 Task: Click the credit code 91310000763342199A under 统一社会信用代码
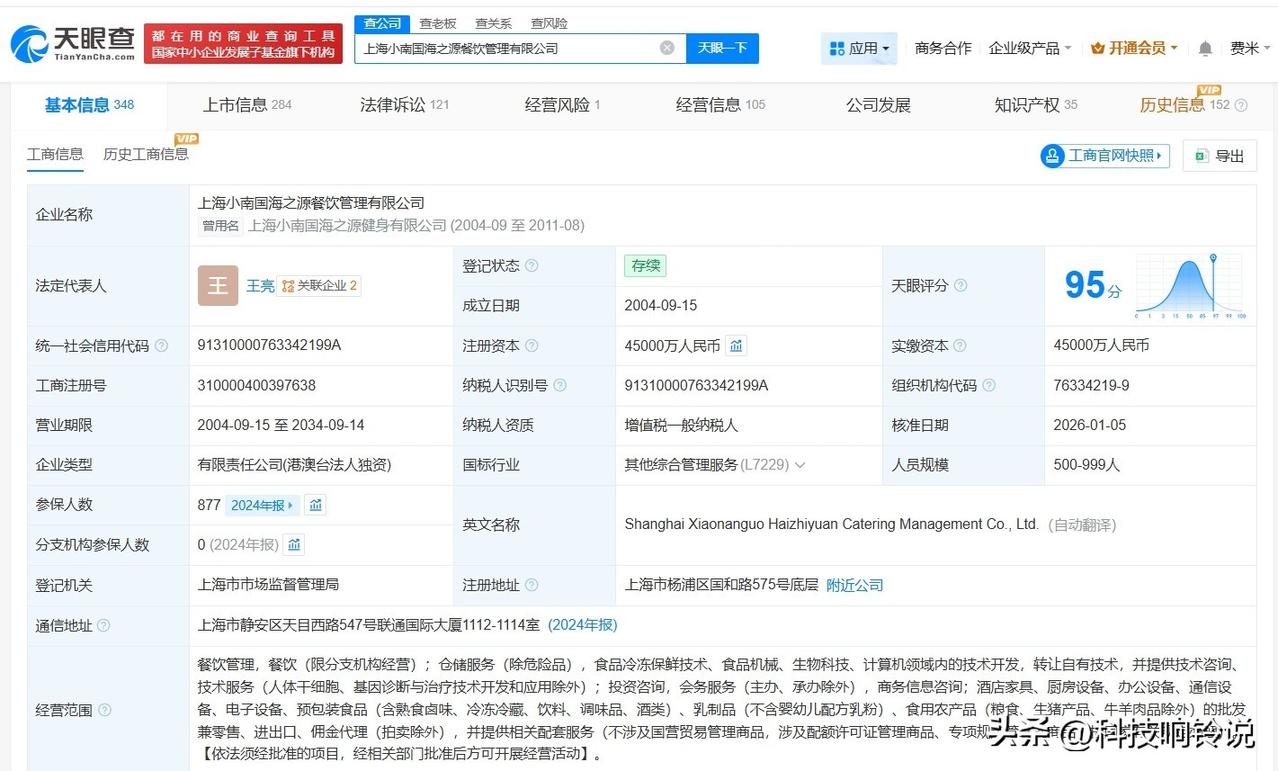[x=270, y=345]
